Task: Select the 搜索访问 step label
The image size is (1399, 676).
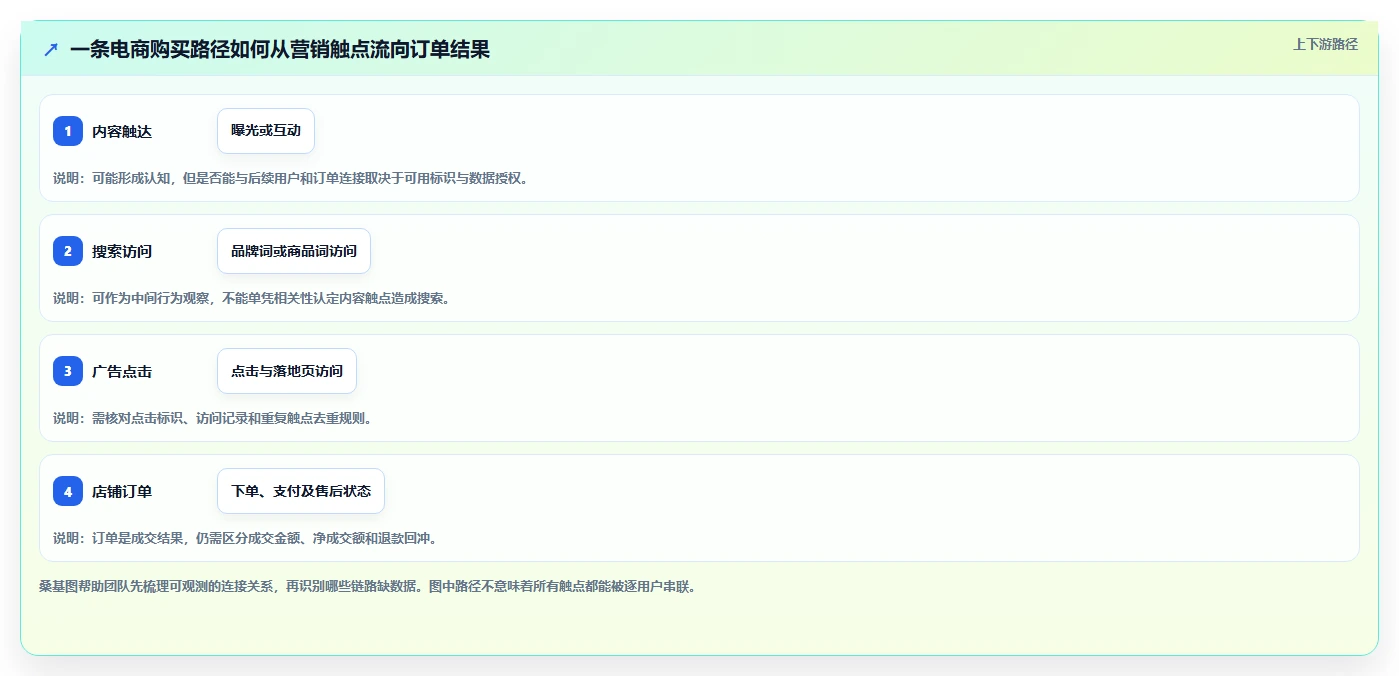Action: click(x=122, y=251)
